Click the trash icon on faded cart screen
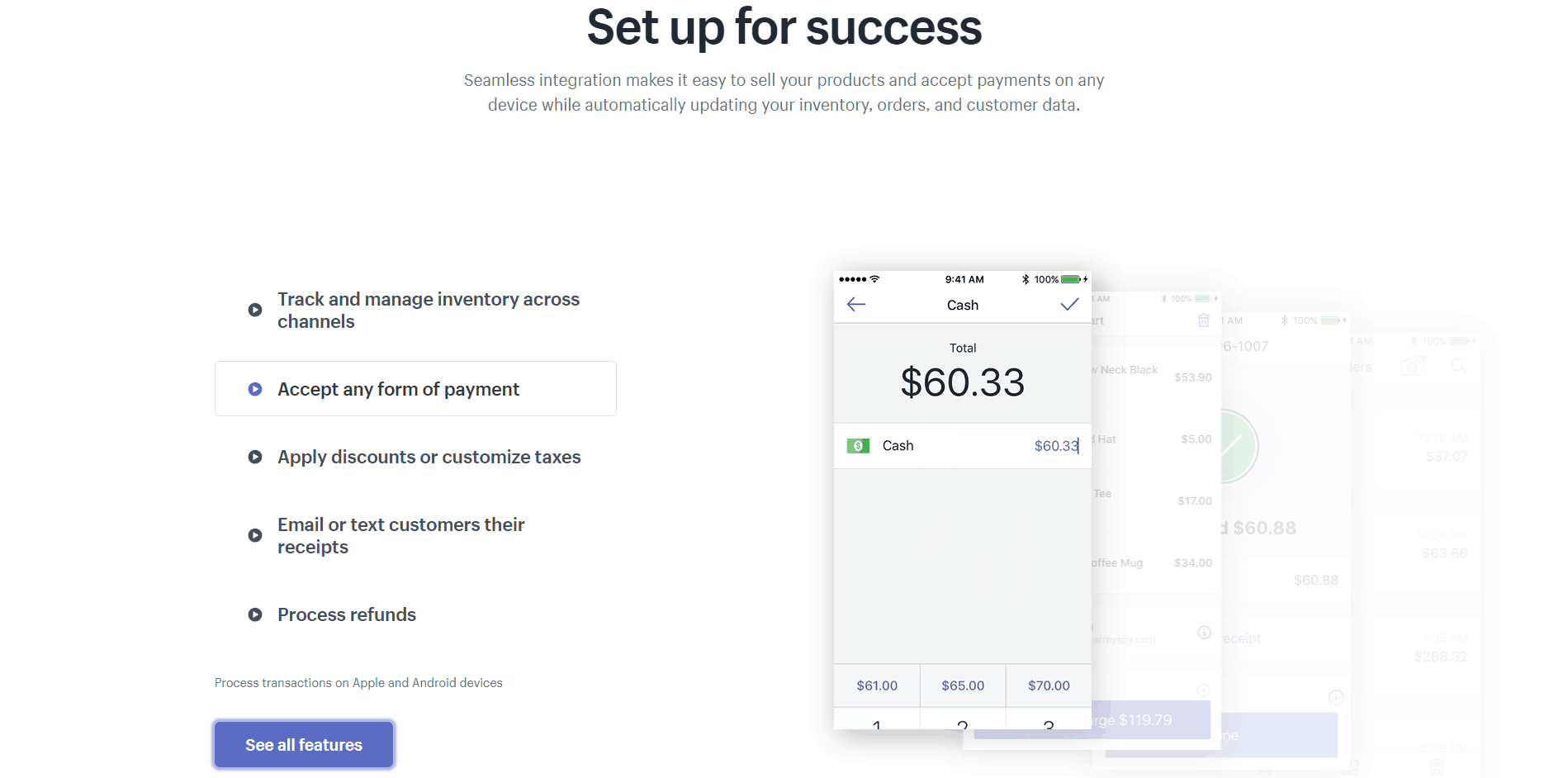The width and height of the screenshot is (1568, 778). coord(1204,320)
